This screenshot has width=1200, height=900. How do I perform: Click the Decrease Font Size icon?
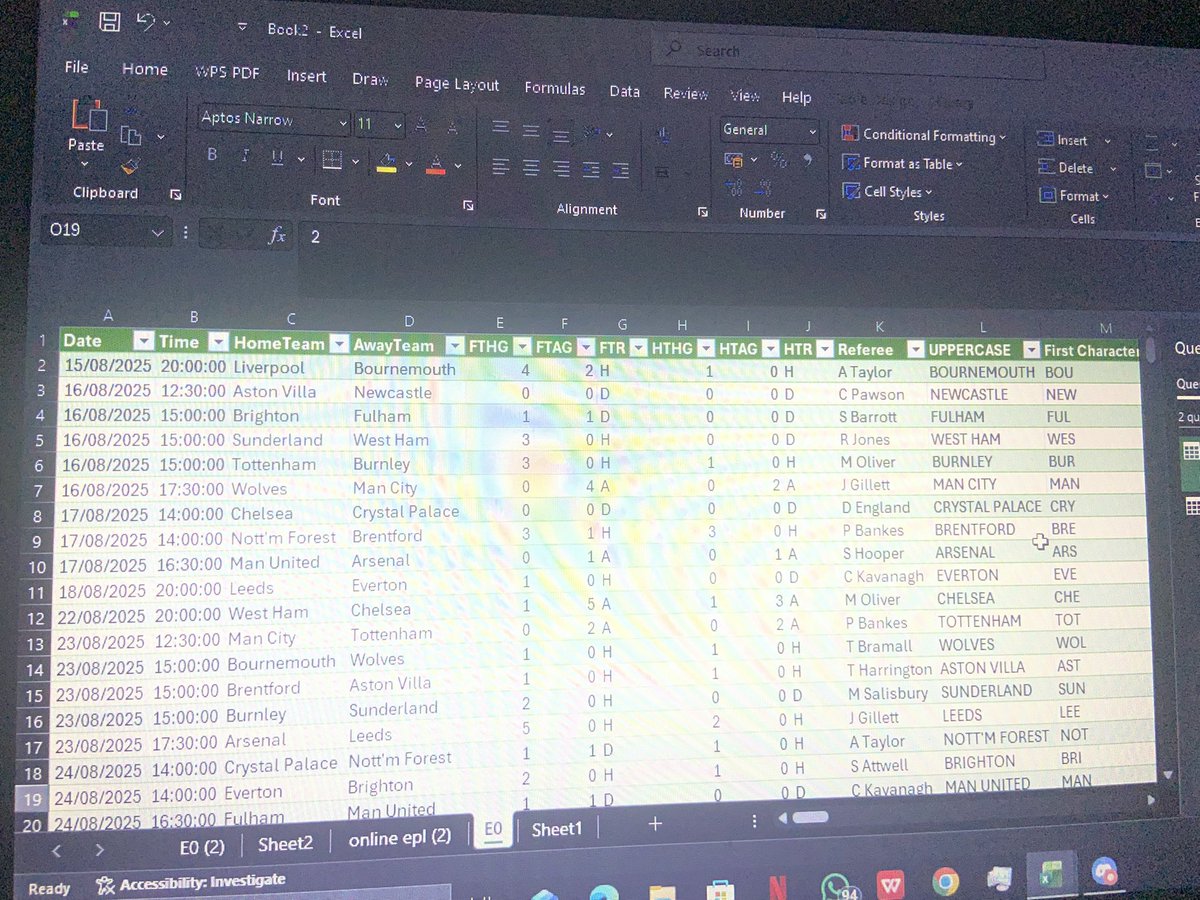pos(452,128)
